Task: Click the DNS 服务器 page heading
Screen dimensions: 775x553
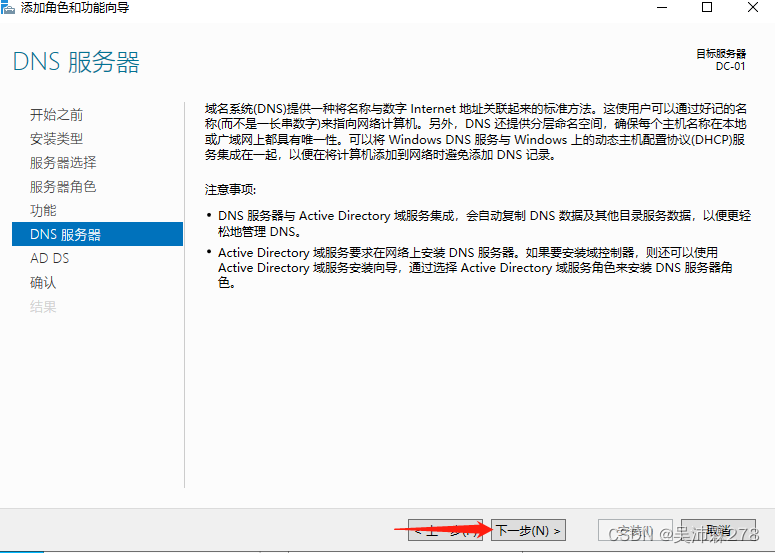Action: tap(77, 62)
